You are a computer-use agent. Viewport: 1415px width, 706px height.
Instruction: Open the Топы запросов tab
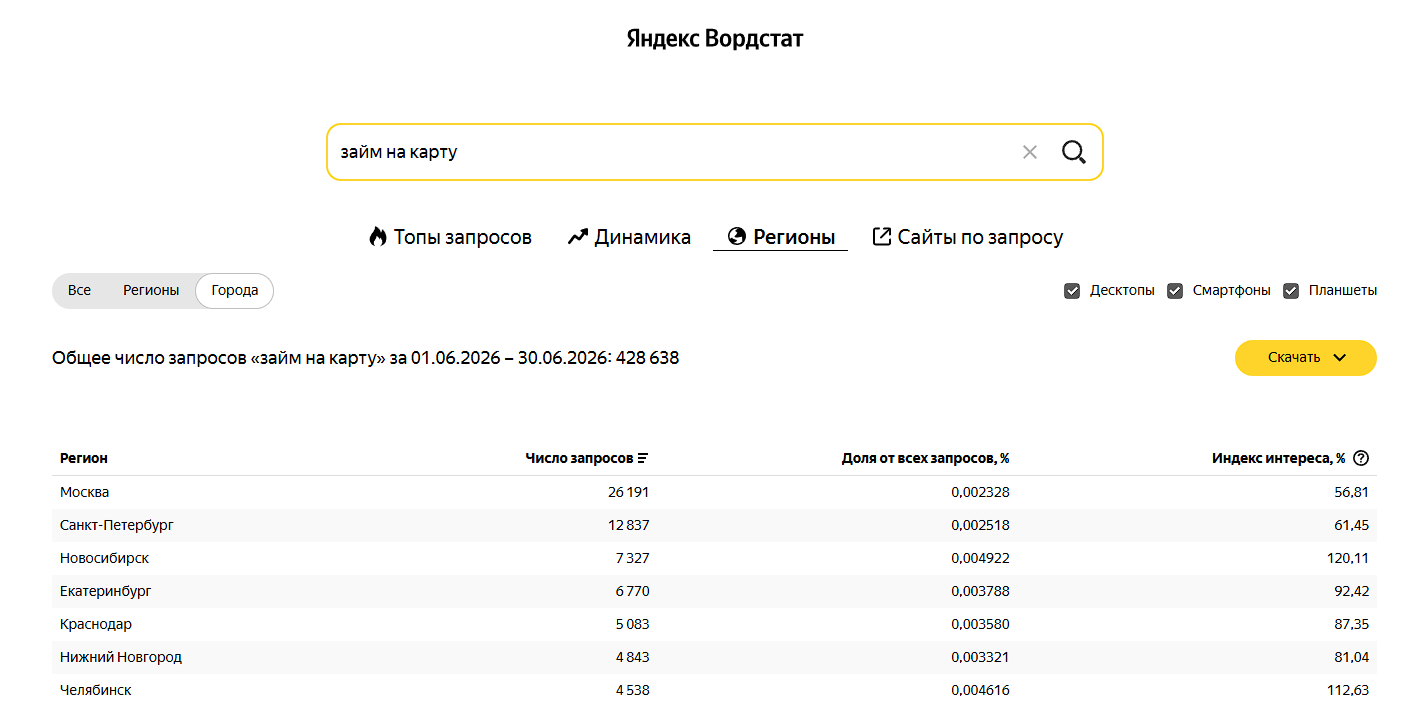(450, 237)
